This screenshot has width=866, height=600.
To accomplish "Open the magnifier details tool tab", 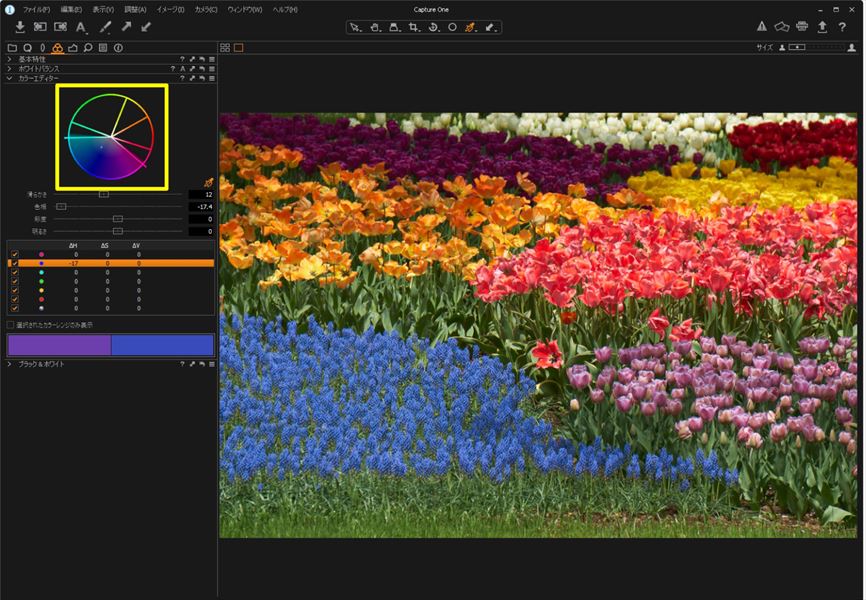I will tap(88, 48).
